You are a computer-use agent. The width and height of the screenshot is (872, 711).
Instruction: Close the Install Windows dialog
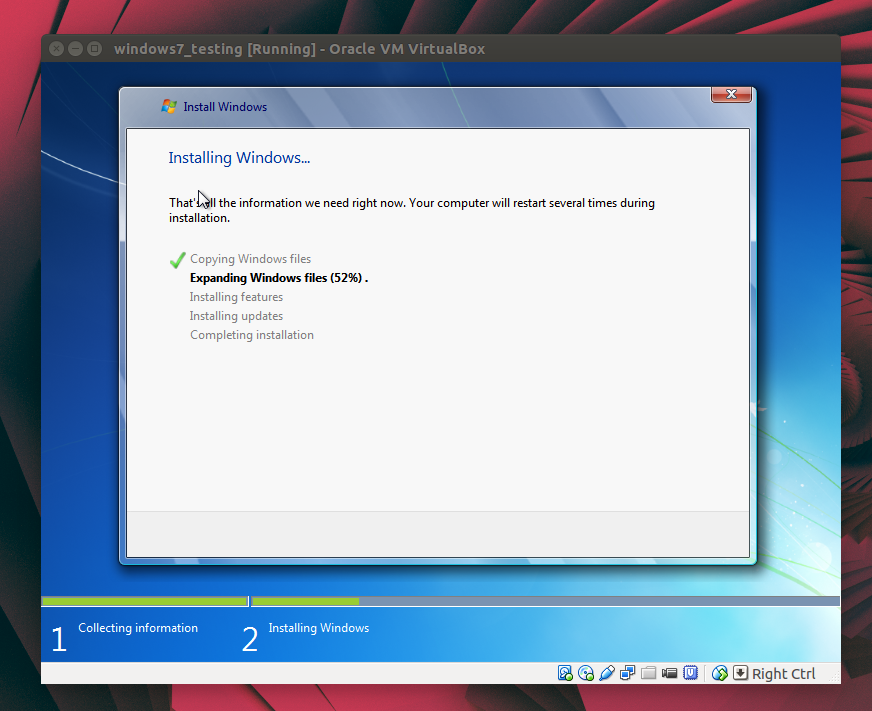pyautogui.click(x=731, y=95)
